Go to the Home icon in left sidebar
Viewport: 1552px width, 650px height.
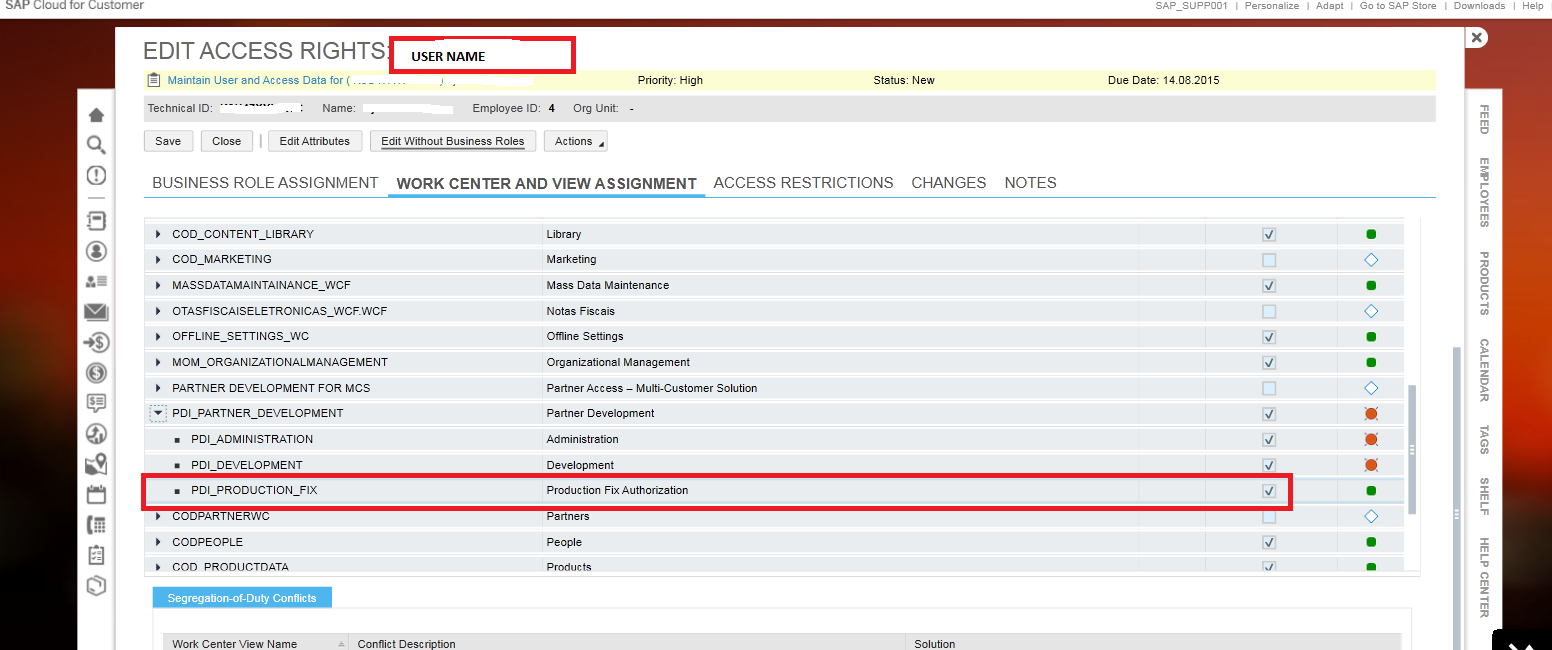96,116
